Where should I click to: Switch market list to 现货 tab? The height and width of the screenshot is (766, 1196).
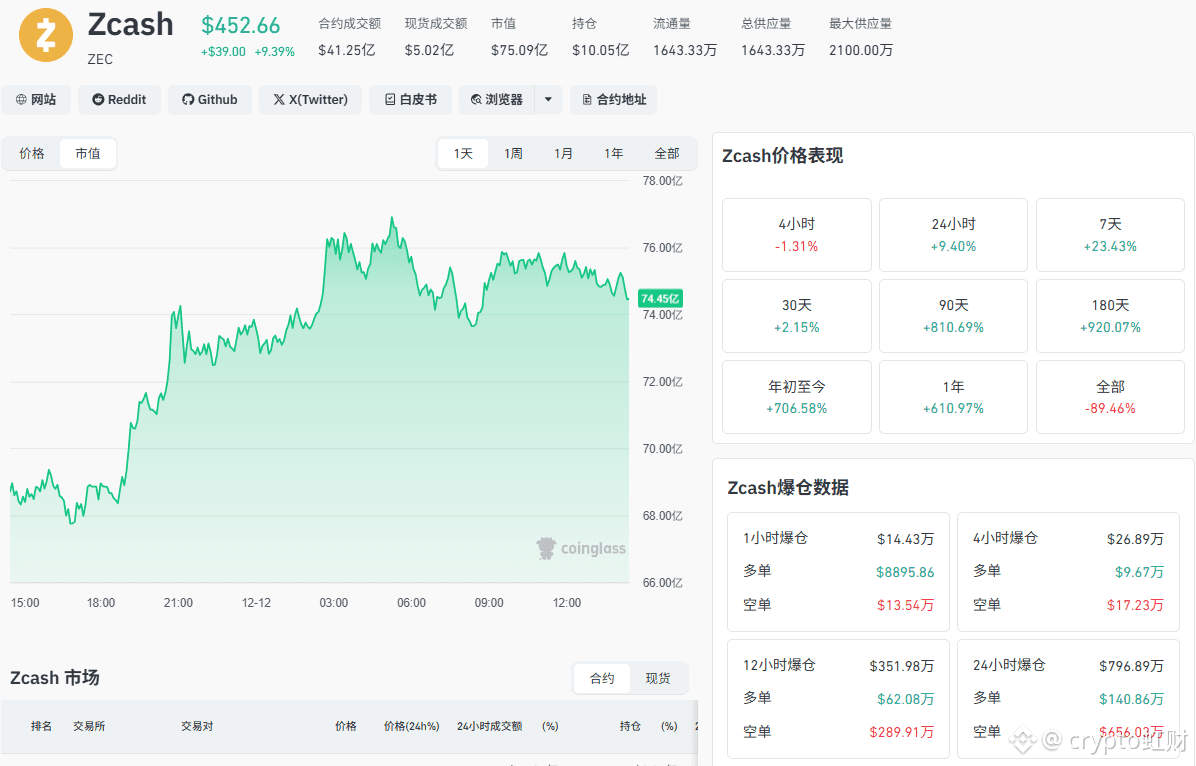pos(657,678)
